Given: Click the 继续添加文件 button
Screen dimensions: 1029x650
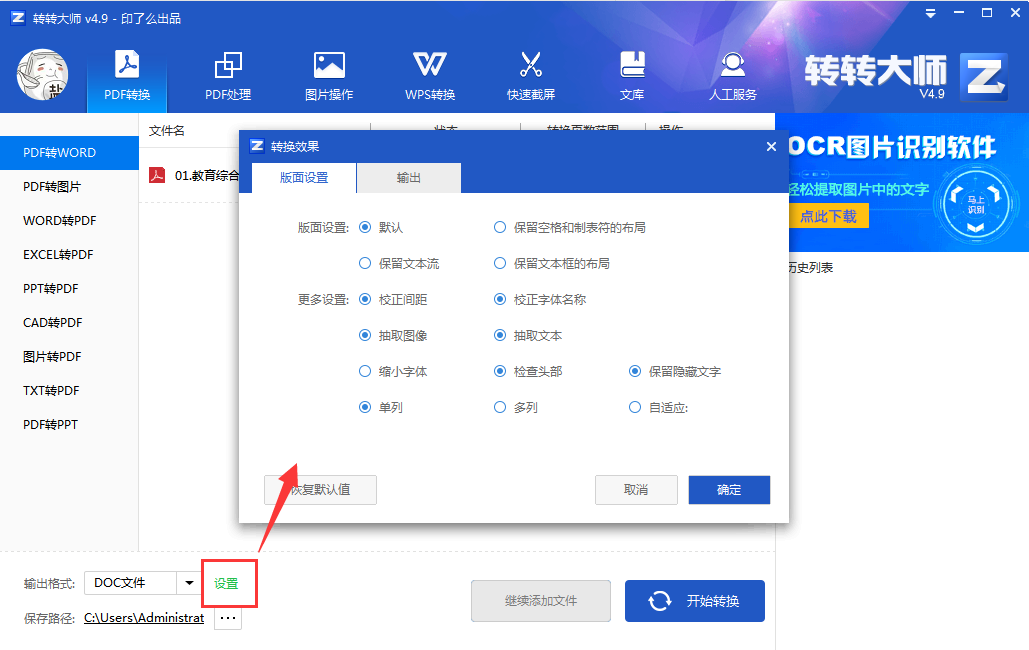Looking at the screenshot, I should pos(541,601).
